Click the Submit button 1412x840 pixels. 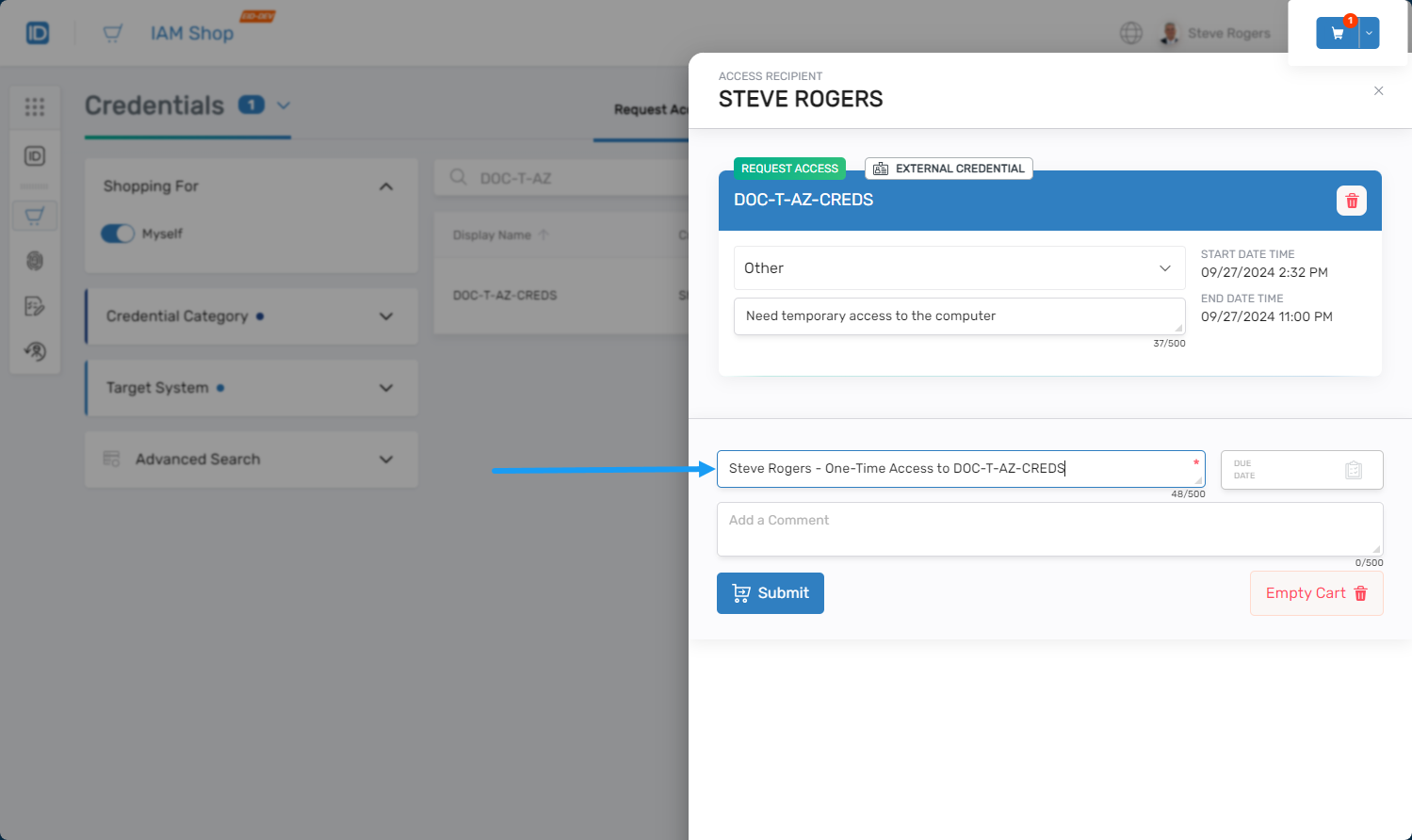(770, 593)
